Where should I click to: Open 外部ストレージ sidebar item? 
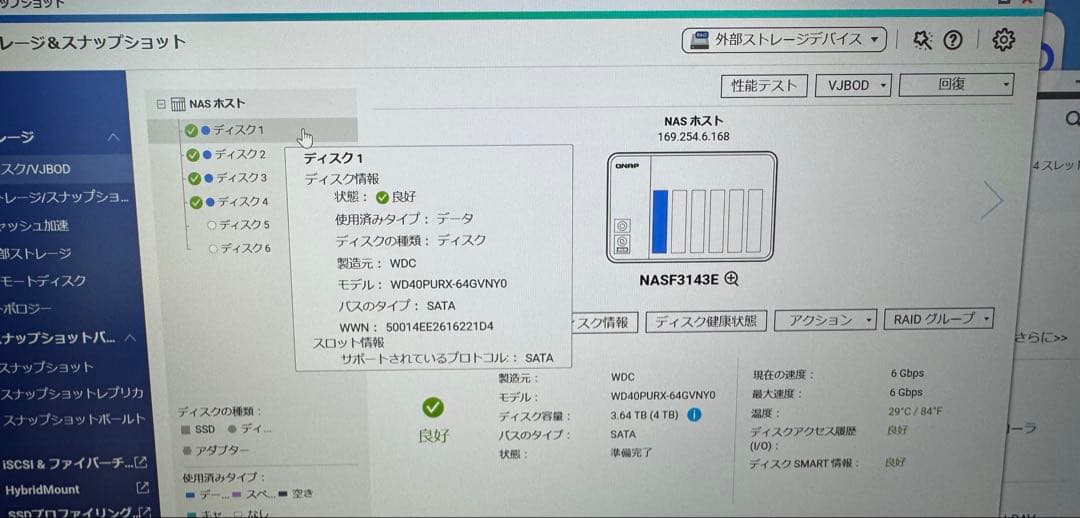[x=36, y=253]
